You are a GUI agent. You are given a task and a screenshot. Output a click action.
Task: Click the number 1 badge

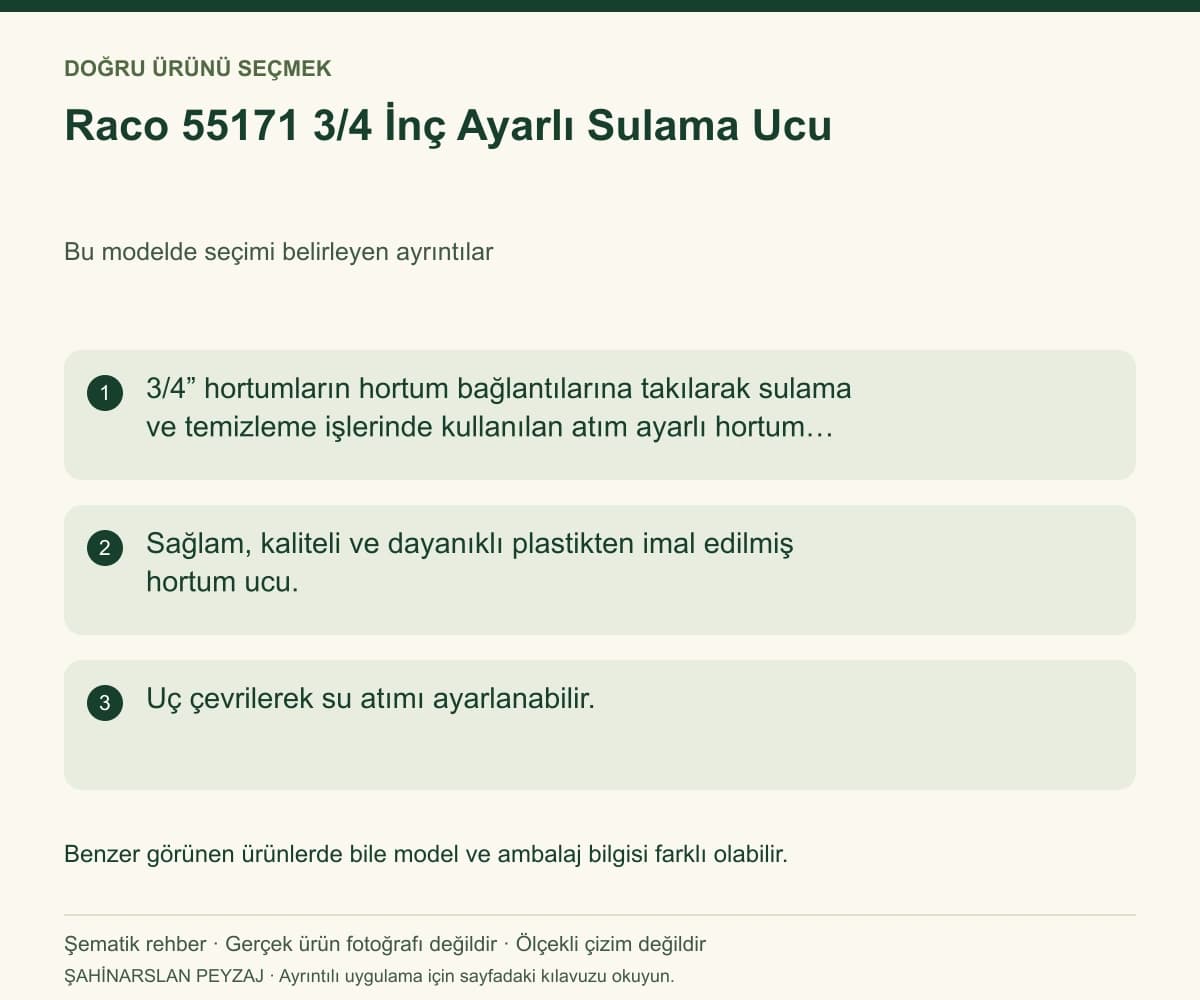coord(105,393)
